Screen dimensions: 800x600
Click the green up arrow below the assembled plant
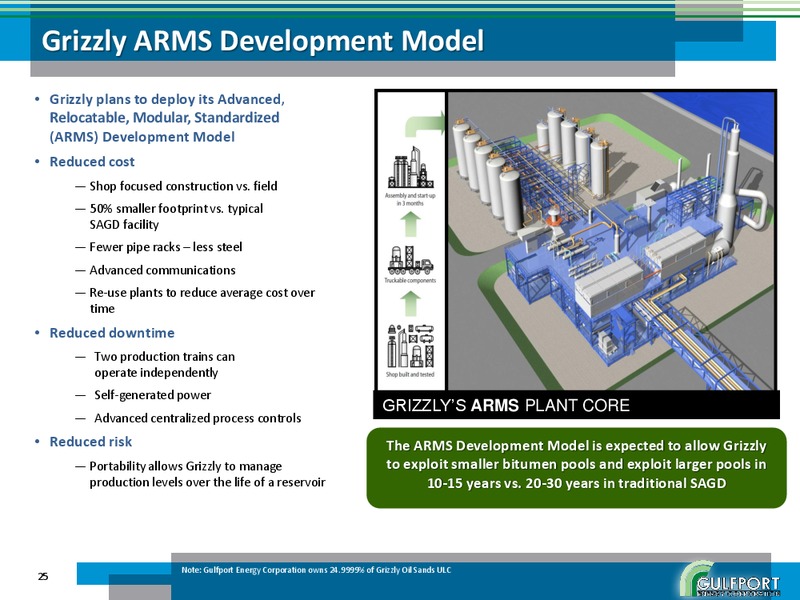click(411, 224)
